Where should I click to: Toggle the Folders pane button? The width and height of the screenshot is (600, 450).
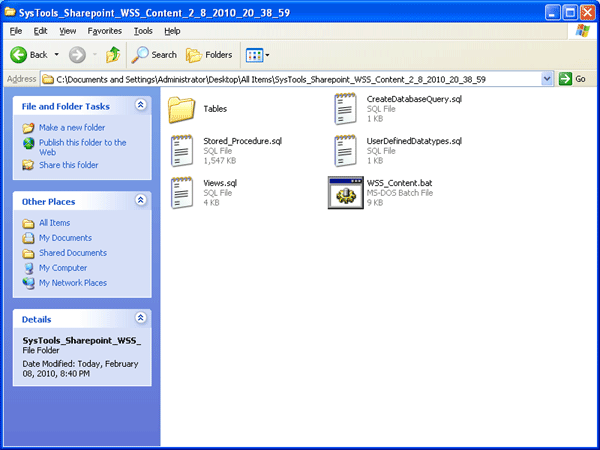(209, 55)
